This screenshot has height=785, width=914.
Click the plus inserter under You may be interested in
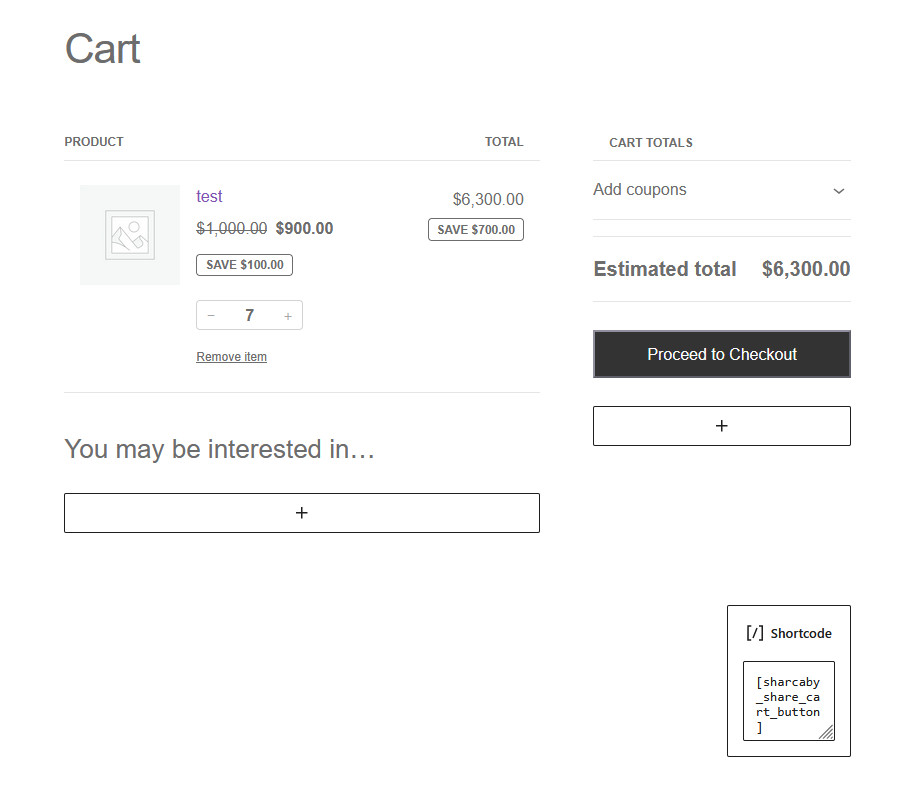[301, 512]
